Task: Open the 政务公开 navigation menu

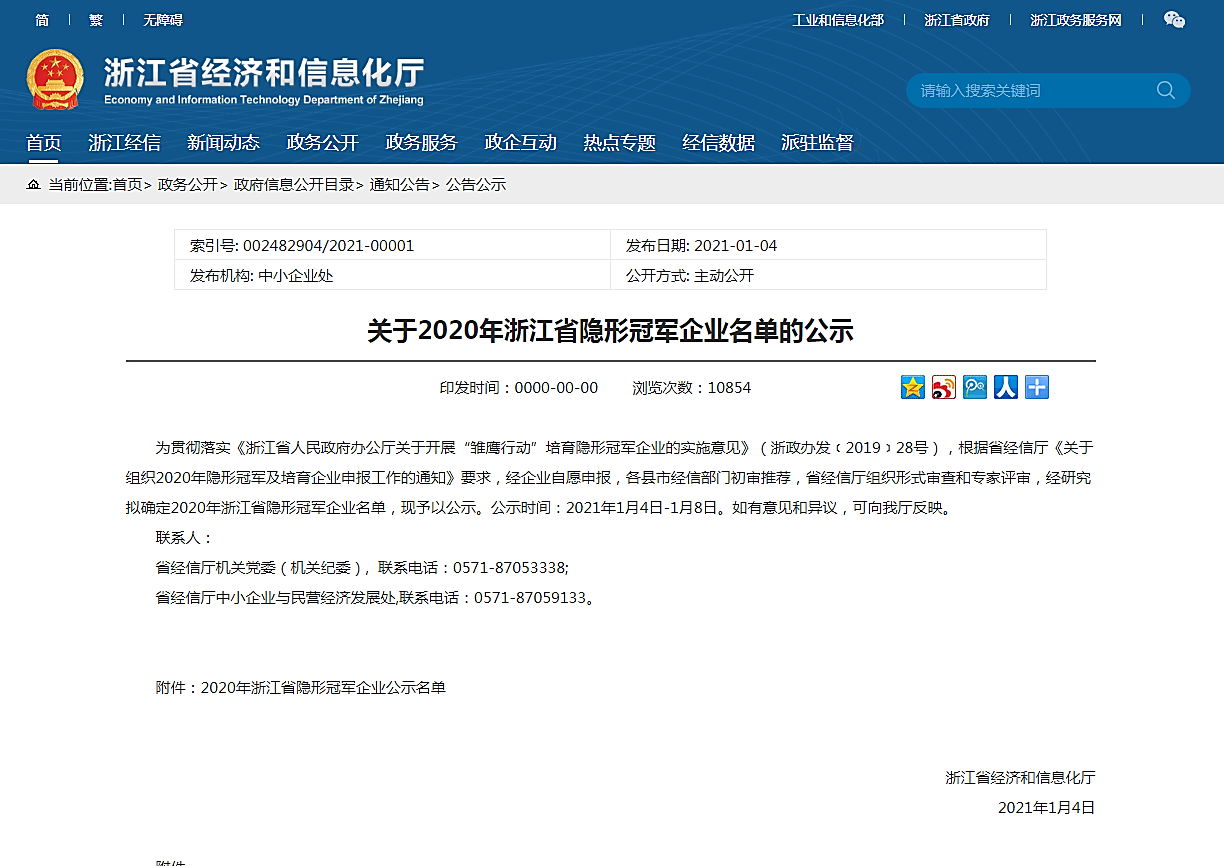Action: (322, 143)
